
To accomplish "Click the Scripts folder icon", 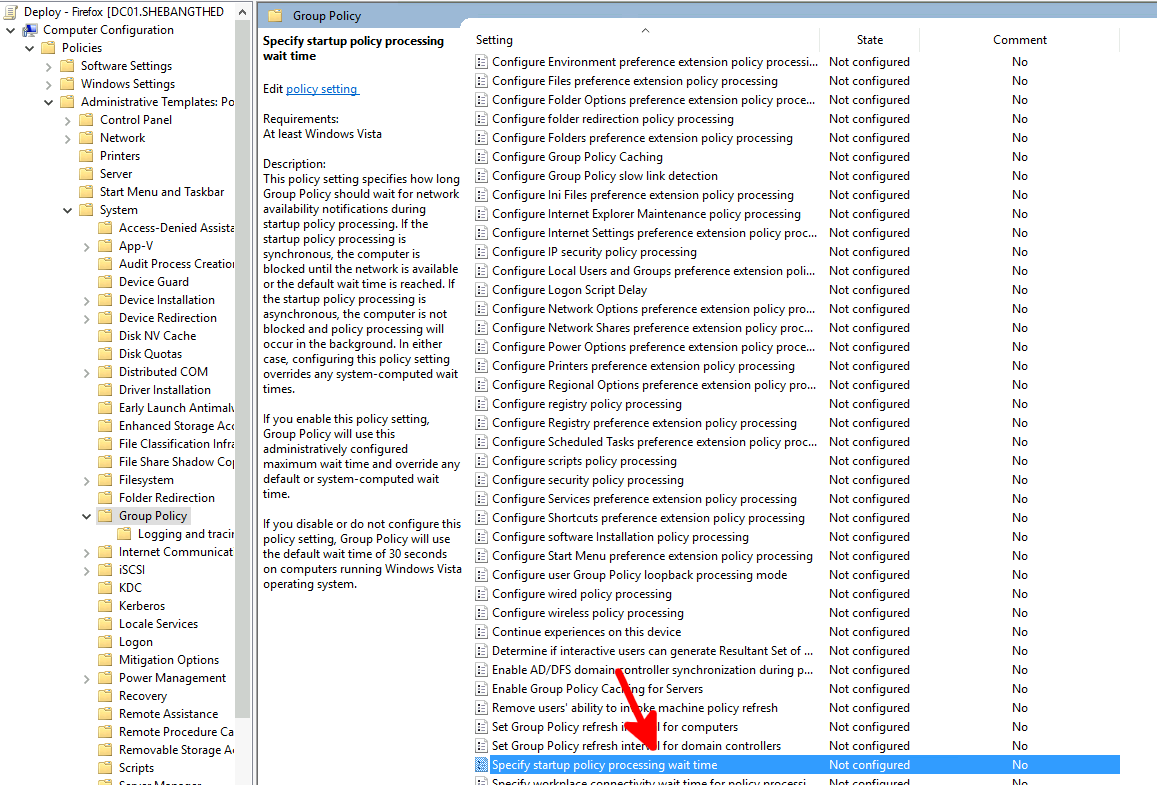I will (x=104, y=767).
